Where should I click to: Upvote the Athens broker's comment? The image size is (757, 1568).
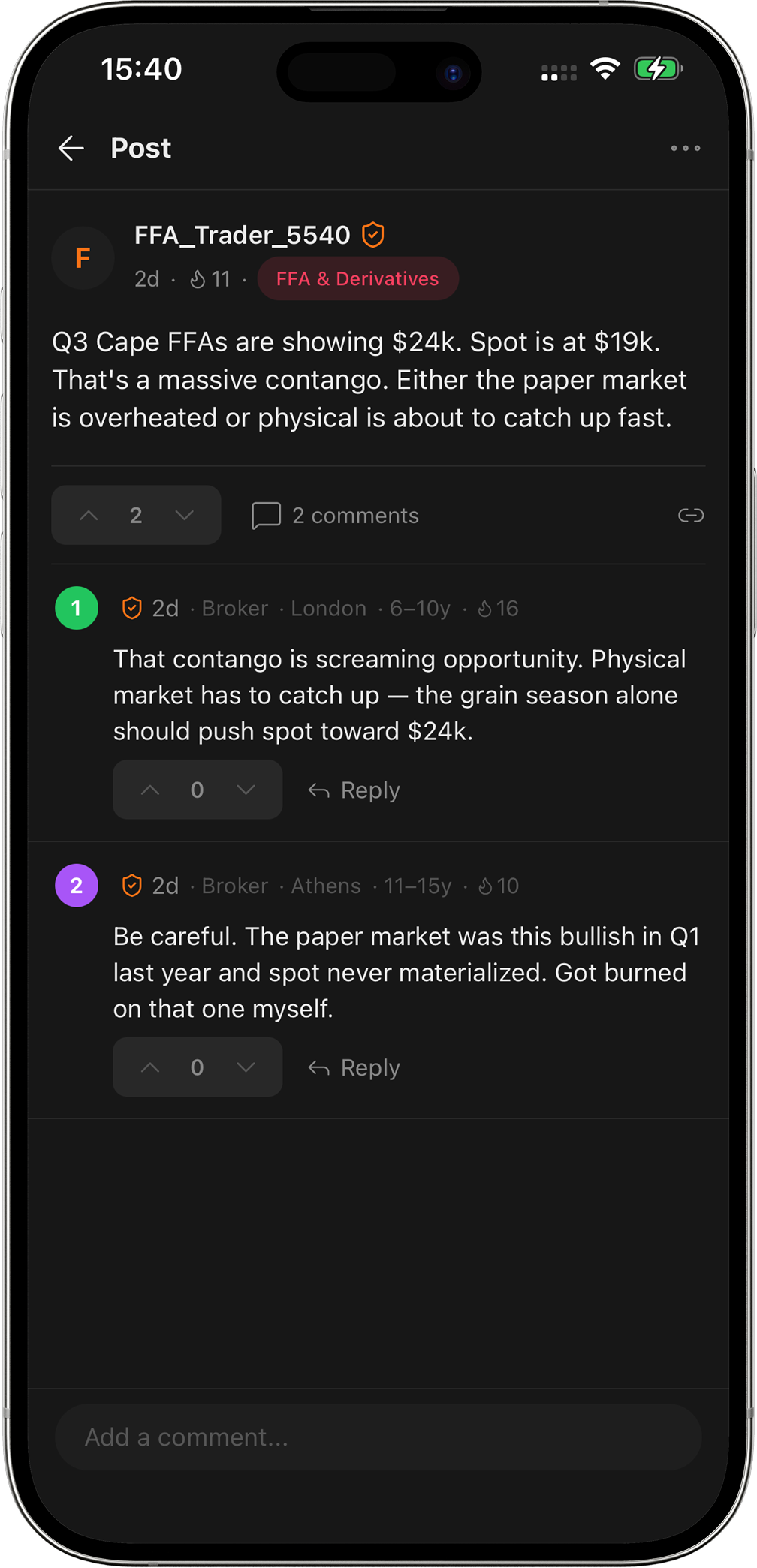coord(150,1067)
